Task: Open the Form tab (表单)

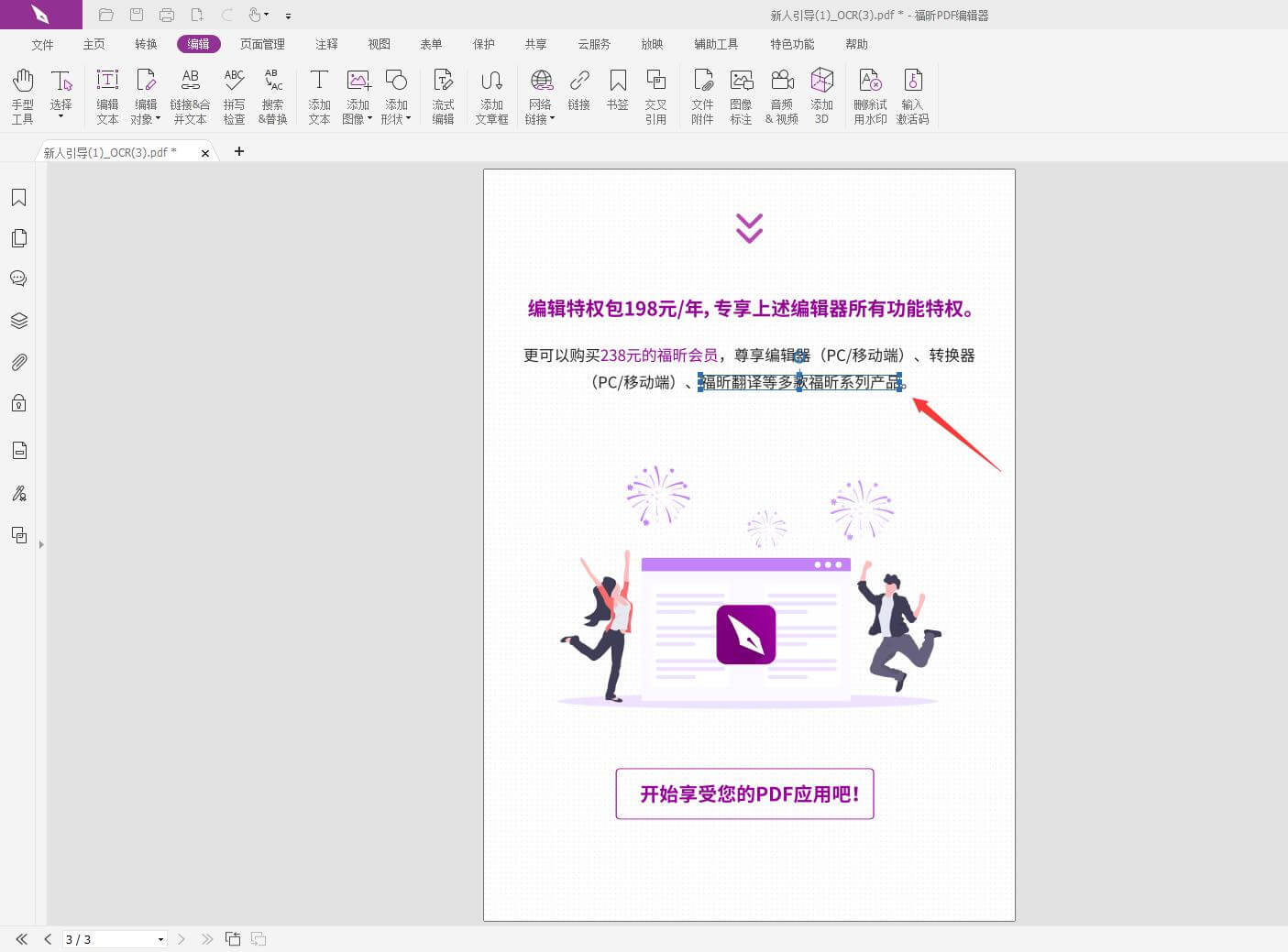Action: (431, 44)
